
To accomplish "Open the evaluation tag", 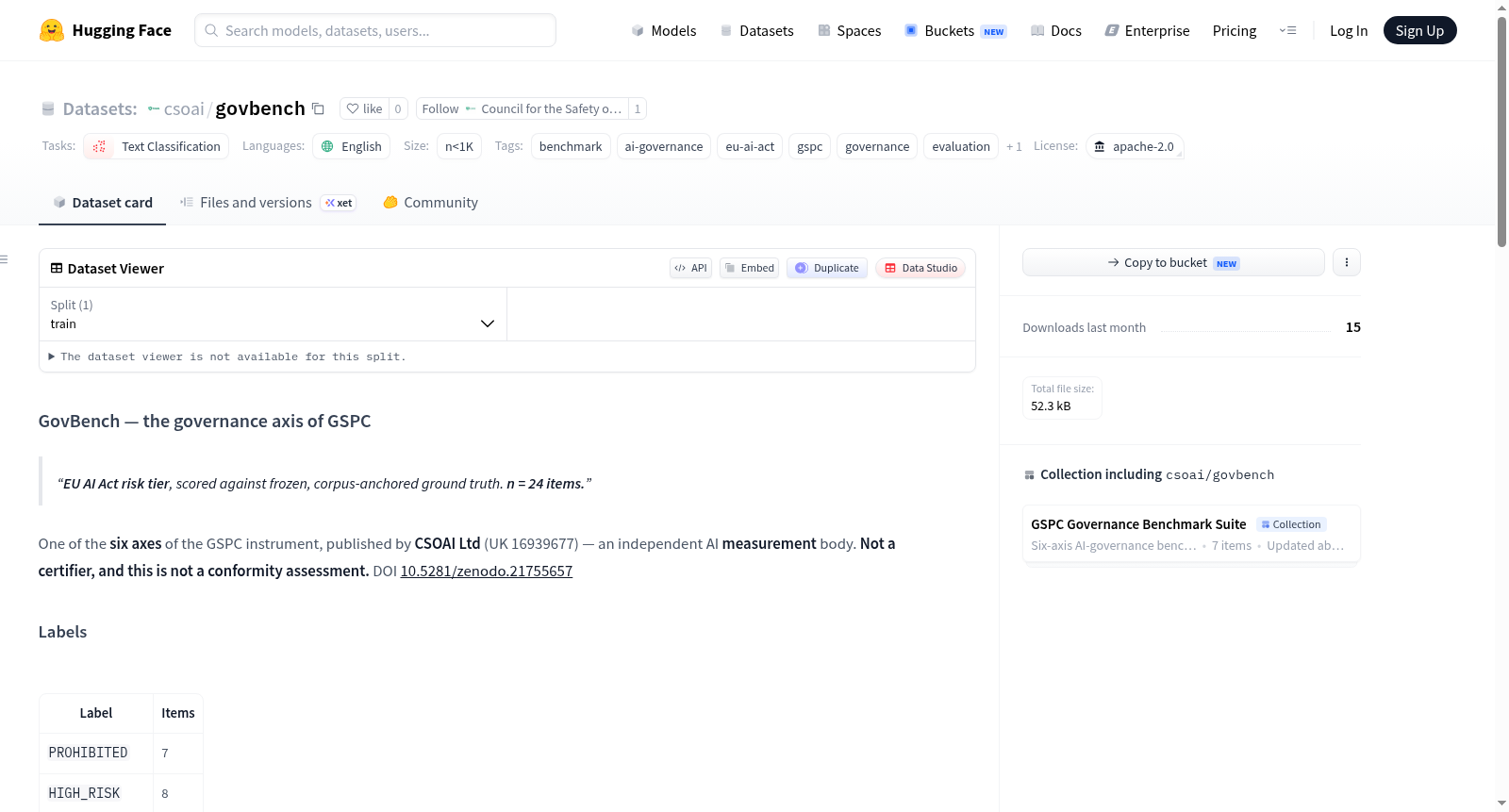I will pyautogui.click(x=961, y=146).
